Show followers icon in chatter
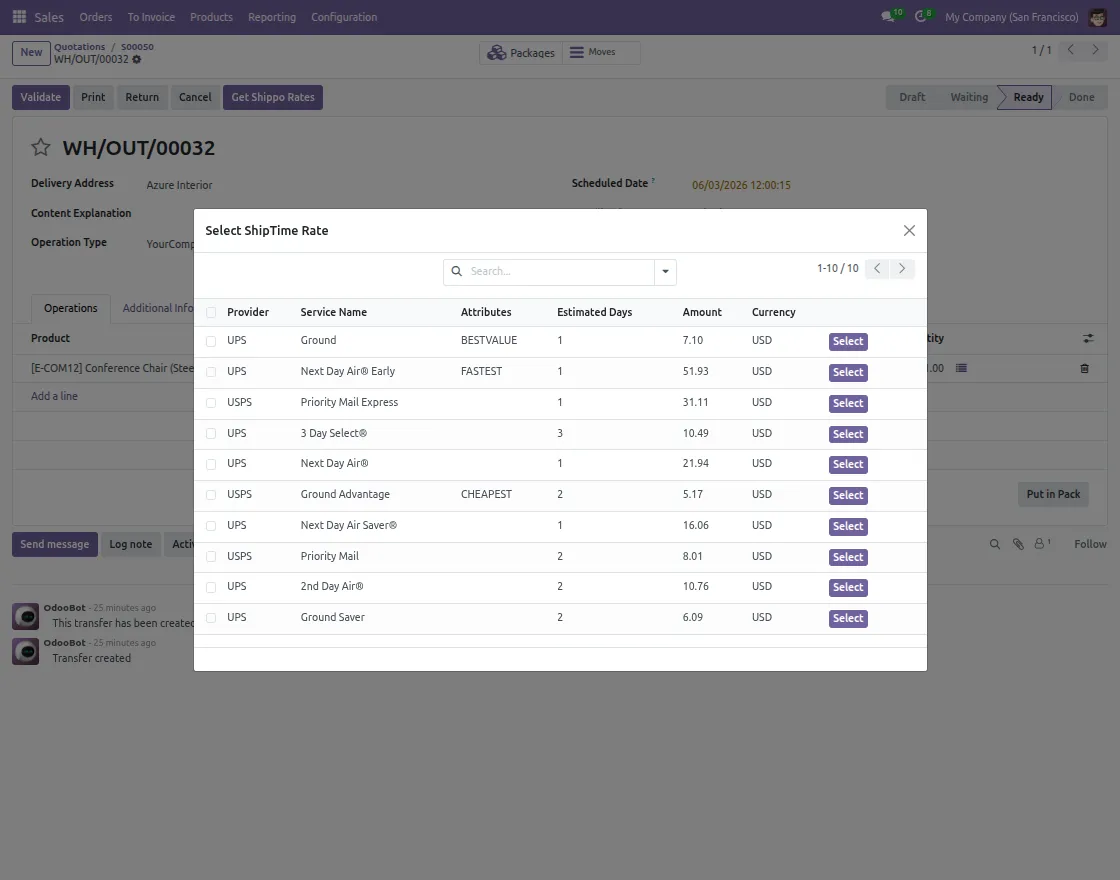 (x=1042, y=544)
